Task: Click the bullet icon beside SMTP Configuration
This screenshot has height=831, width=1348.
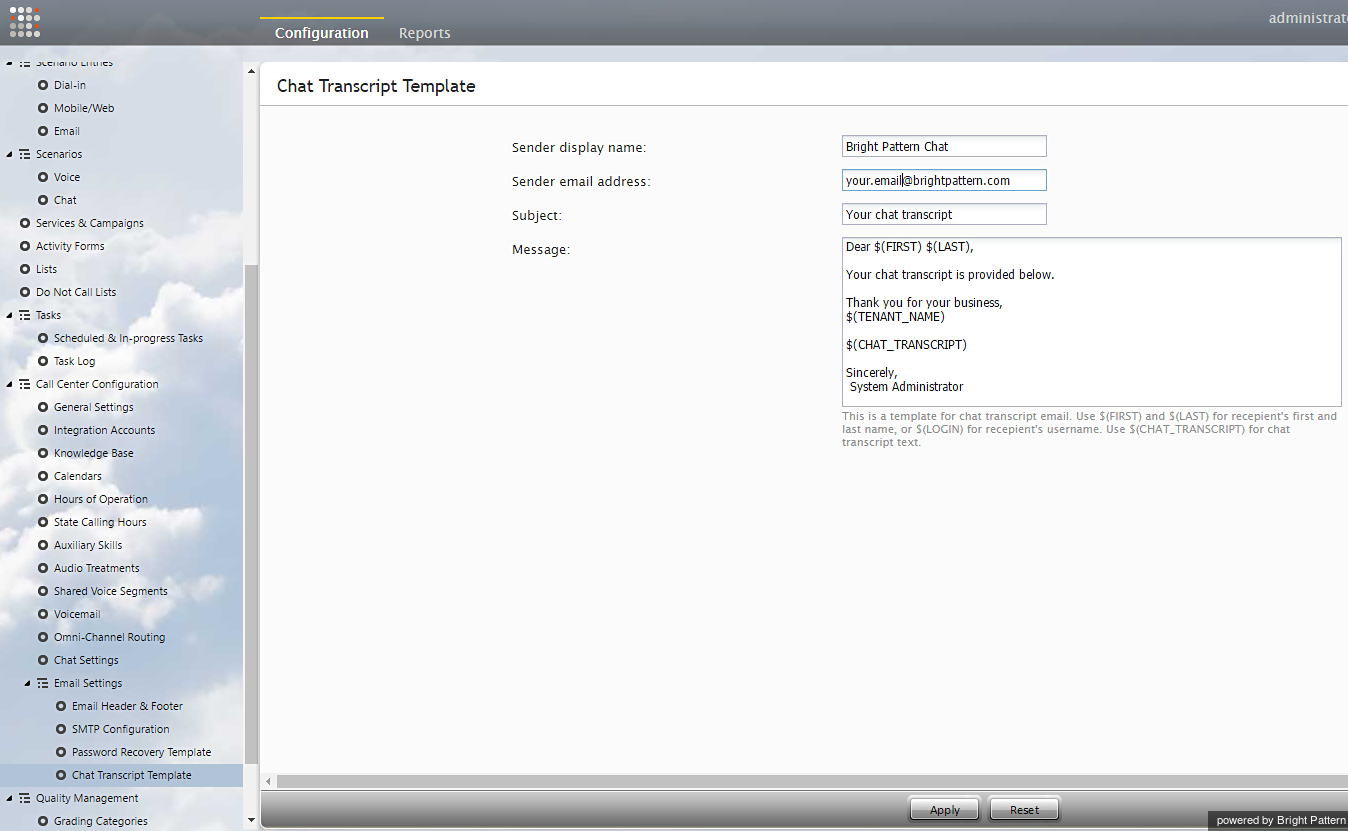Action: click(x=61, y=729)
